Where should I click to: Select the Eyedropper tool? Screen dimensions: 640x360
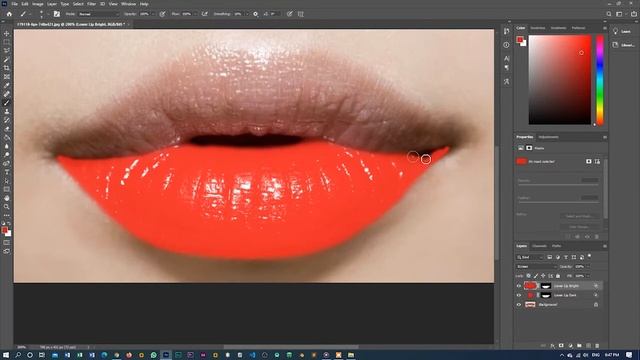coord(7,85)
